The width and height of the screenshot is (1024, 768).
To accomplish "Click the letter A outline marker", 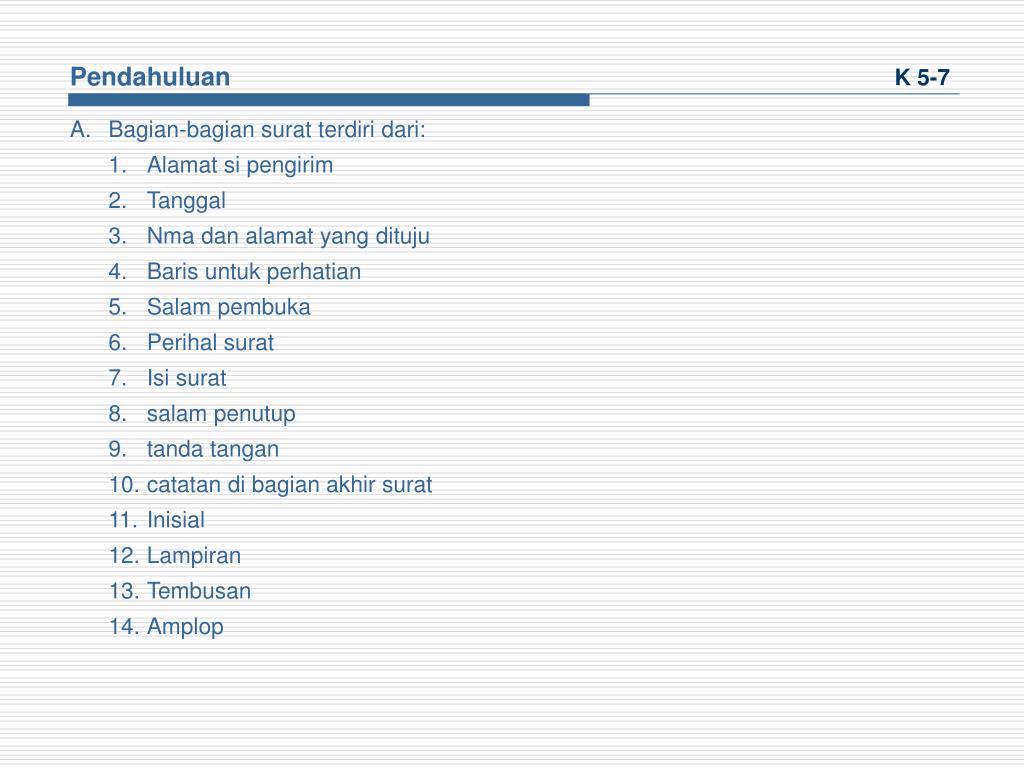I will pyautogui.click(x=80, y=130).
